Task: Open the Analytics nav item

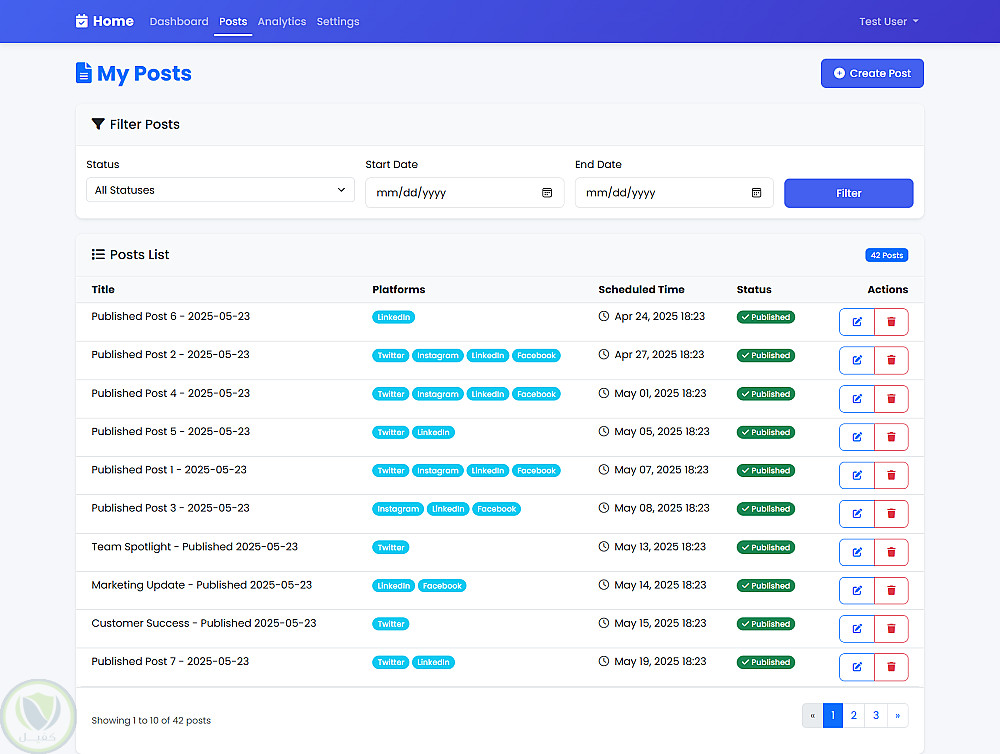Action: coord(281,21)
